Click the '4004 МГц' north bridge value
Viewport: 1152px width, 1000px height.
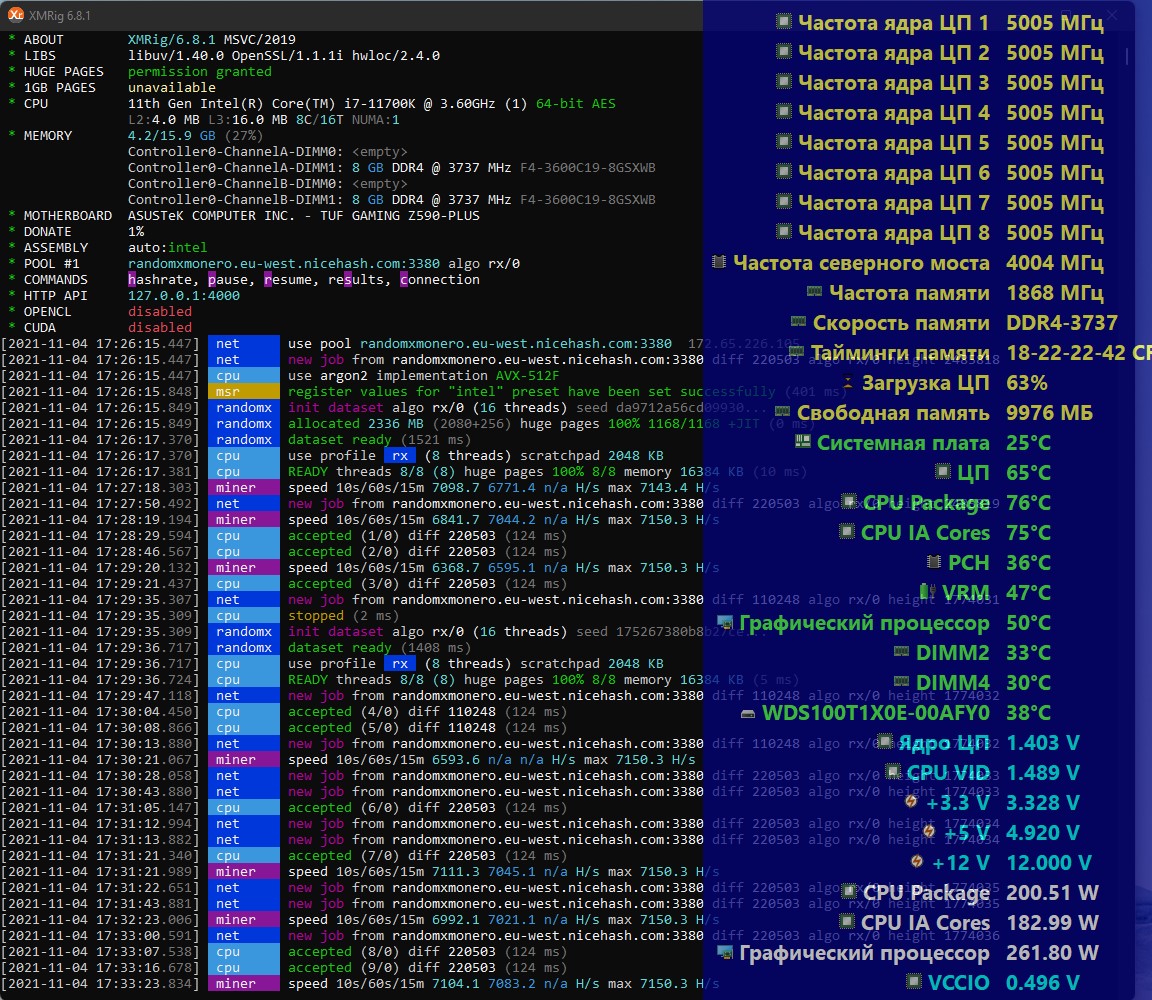click(x=1054, y=263)
